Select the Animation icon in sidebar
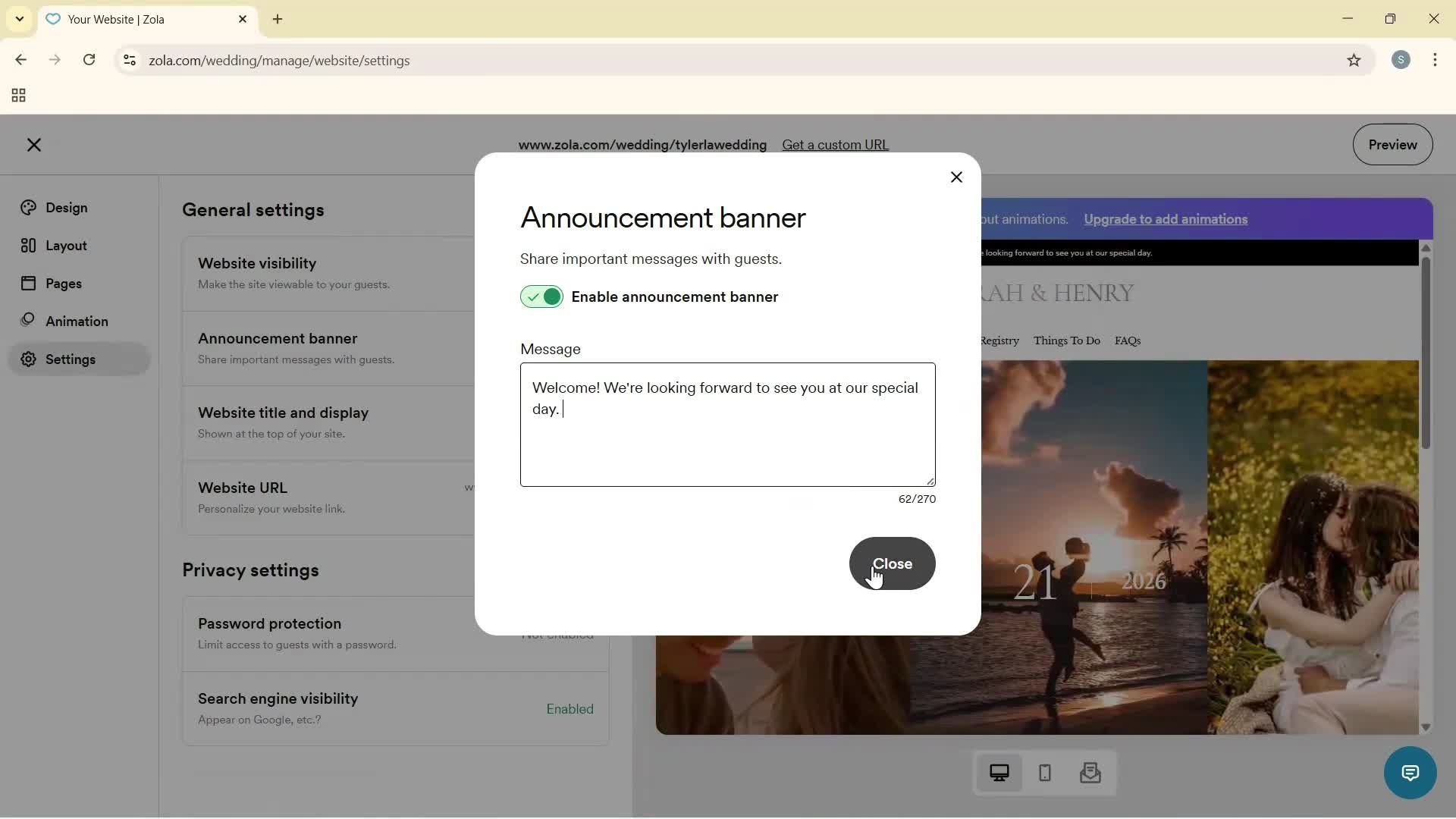Viewport: 1456px width, 819px height. [x=28, y=321]
